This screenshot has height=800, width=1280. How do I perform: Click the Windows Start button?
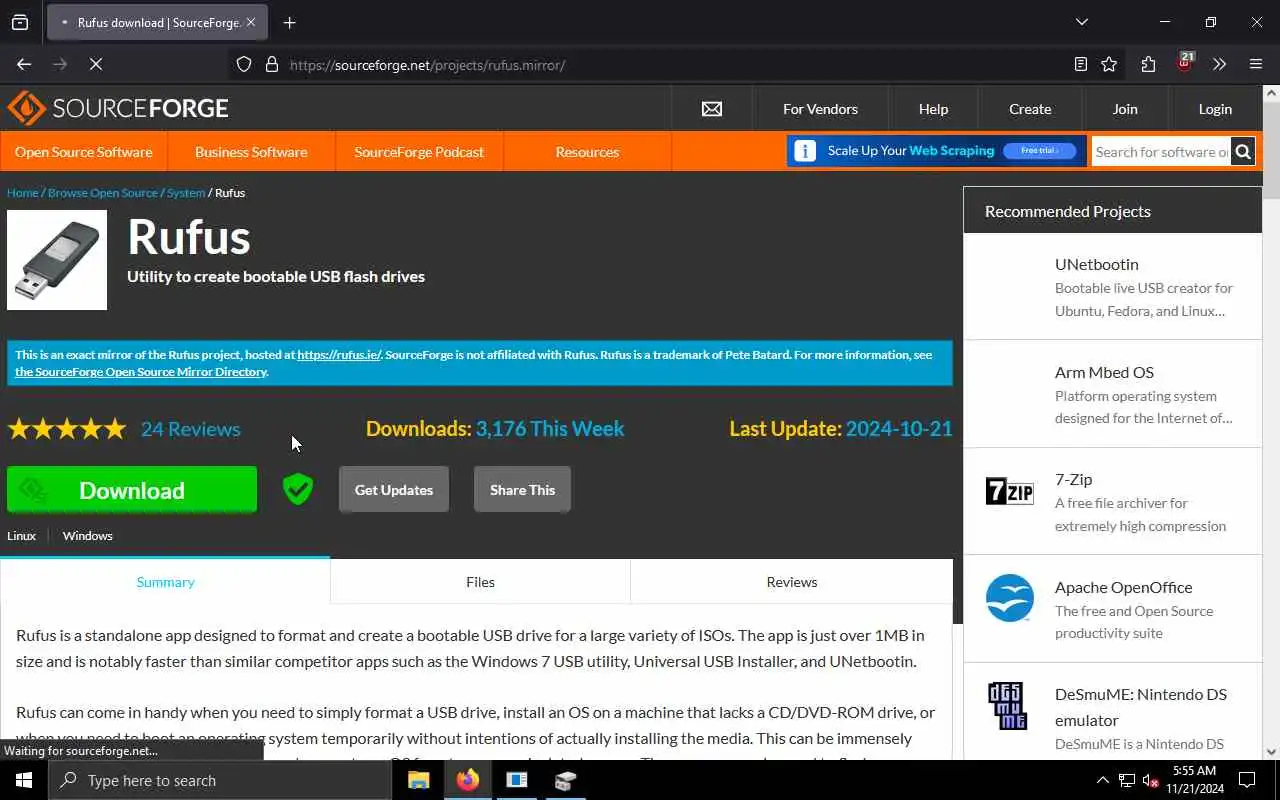tap(24, 780)
